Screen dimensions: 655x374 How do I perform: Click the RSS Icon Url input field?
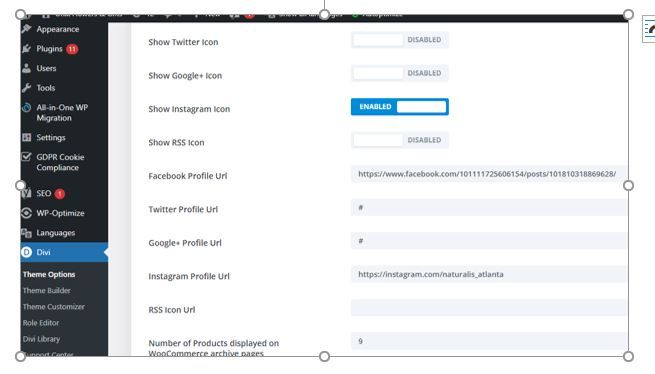pyautogui.click(x=488, y=308)
